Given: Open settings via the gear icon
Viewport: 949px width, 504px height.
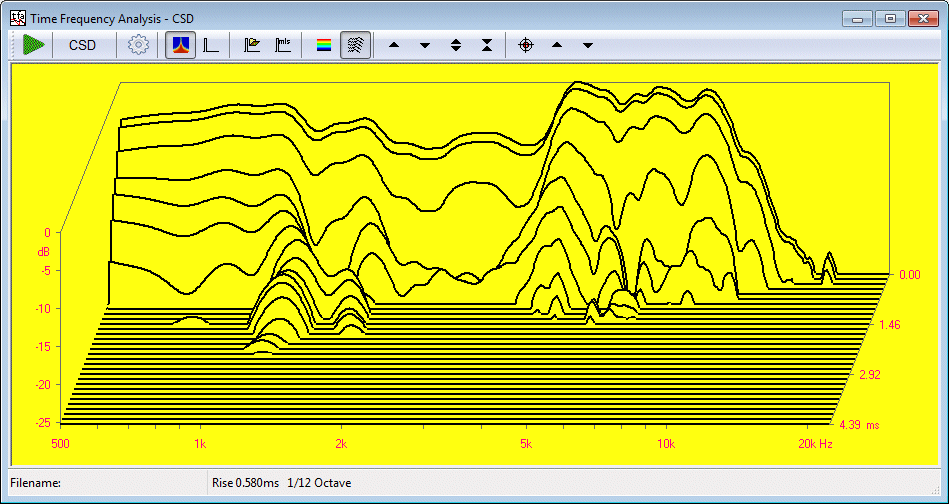Looking at the screenshot, I should (139, 45).
